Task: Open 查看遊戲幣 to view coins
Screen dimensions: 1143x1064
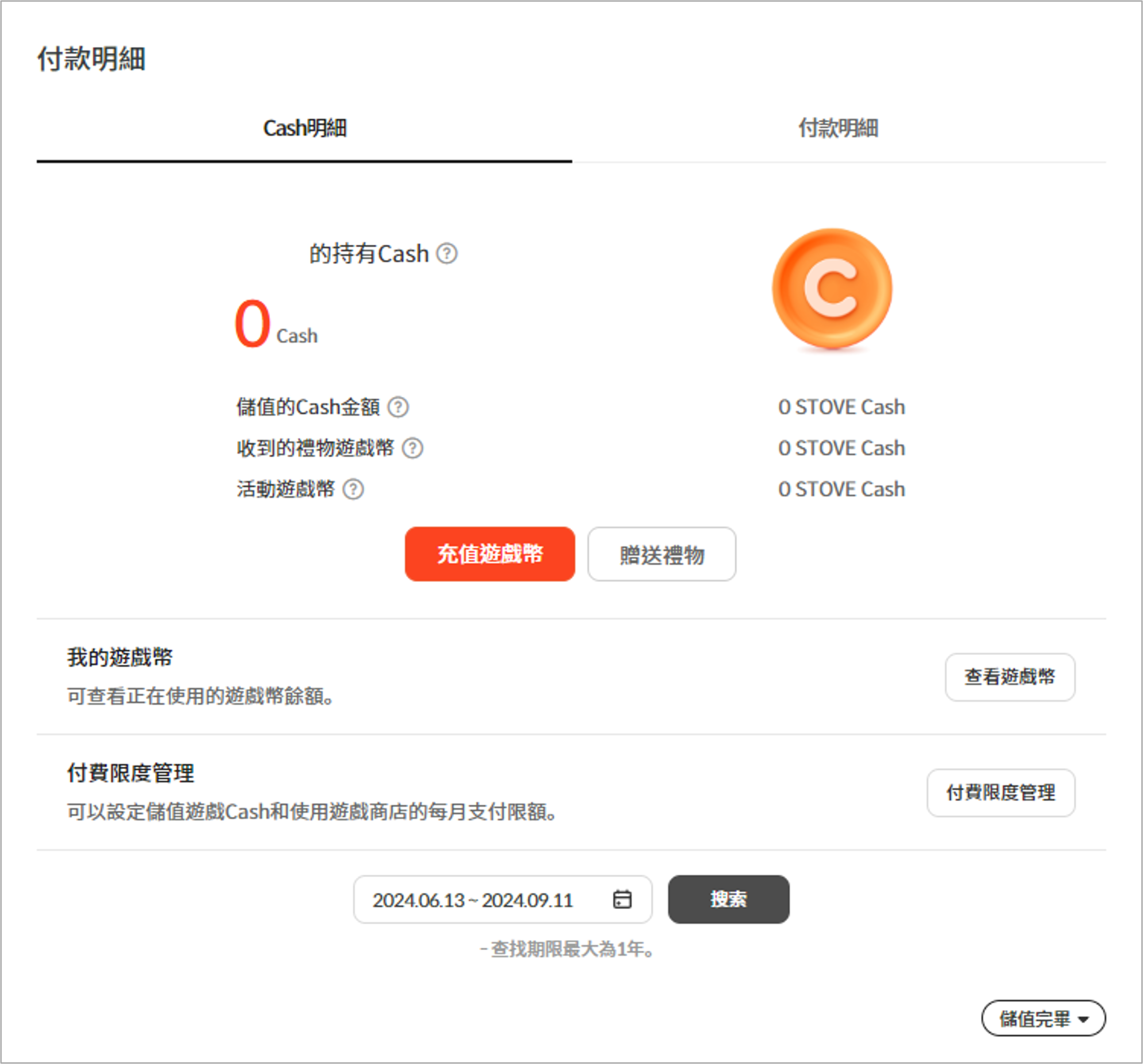Action: pos(1009,677)
